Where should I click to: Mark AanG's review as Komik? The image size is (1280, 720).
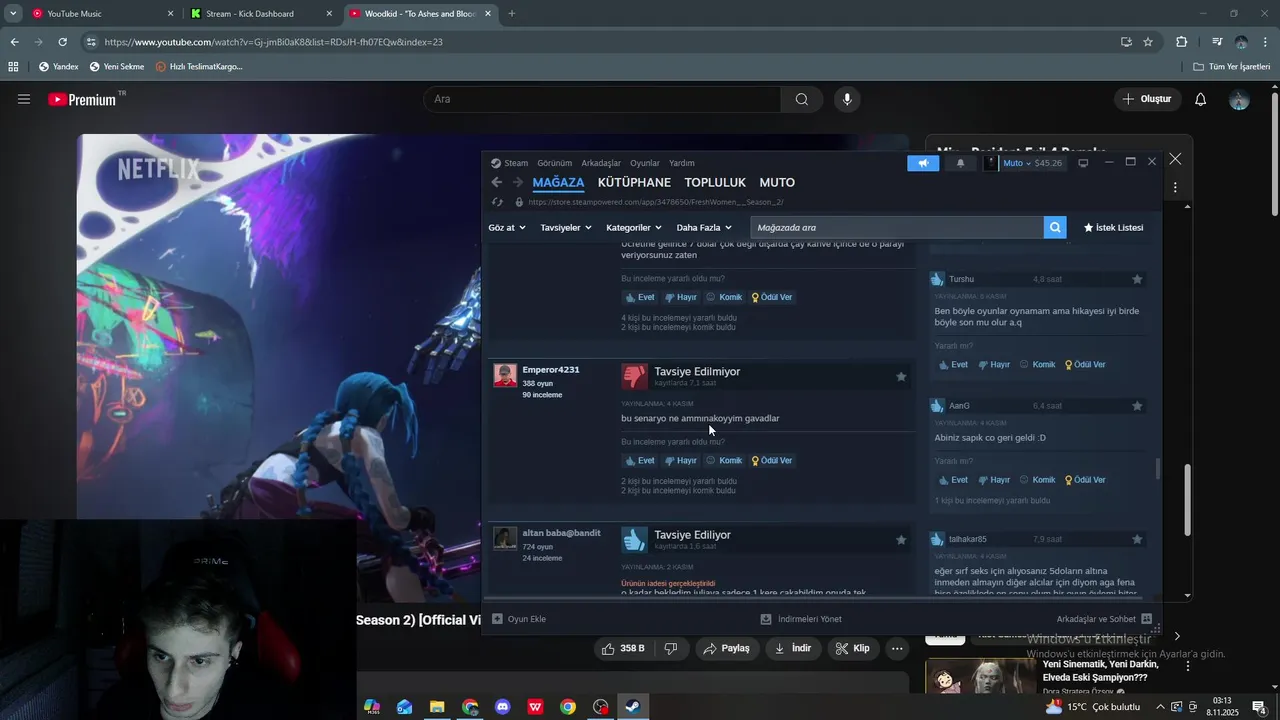point(1038,480)
